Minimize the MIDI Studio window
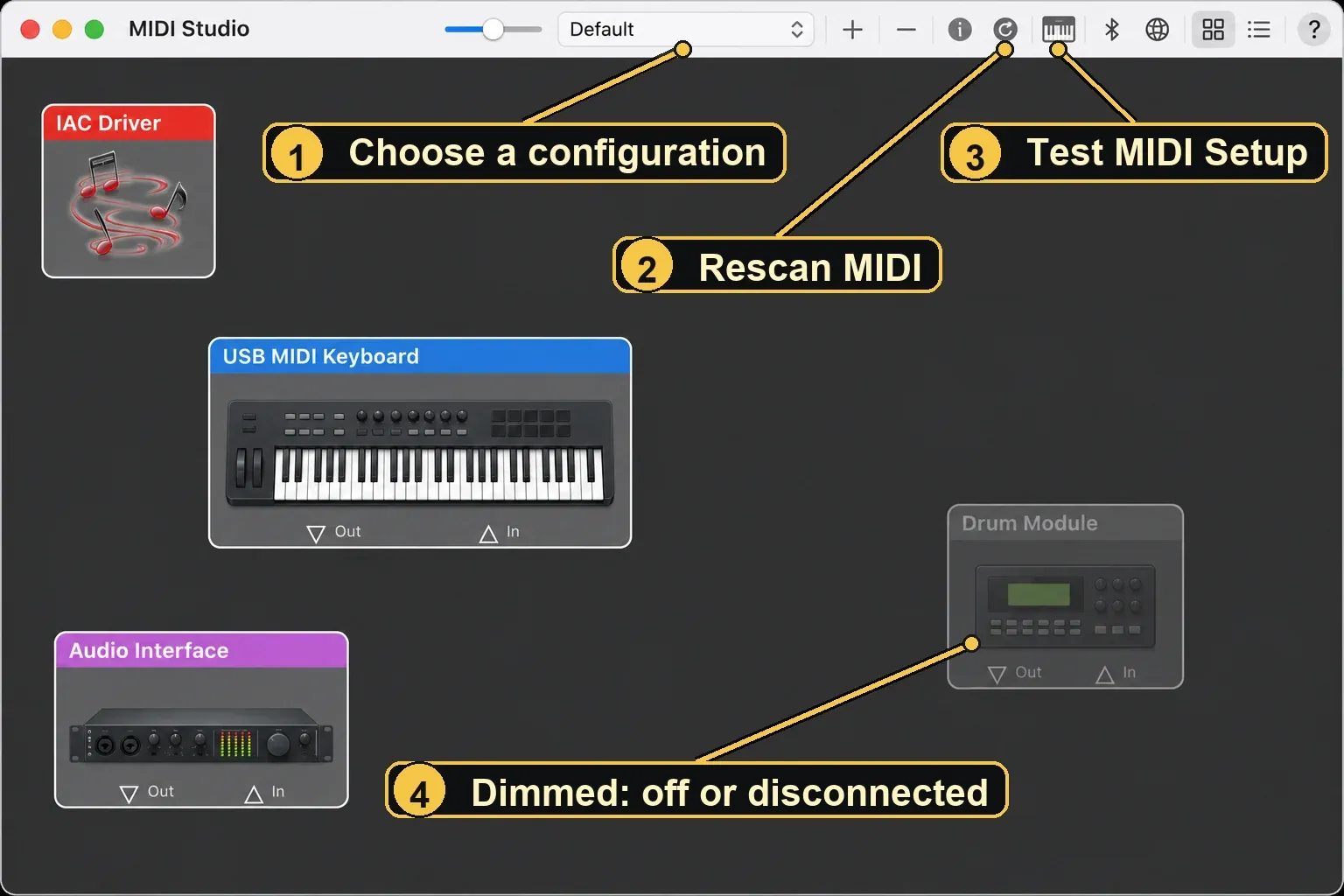Viewport: 1344px width, 896px height. coord(62,30)
